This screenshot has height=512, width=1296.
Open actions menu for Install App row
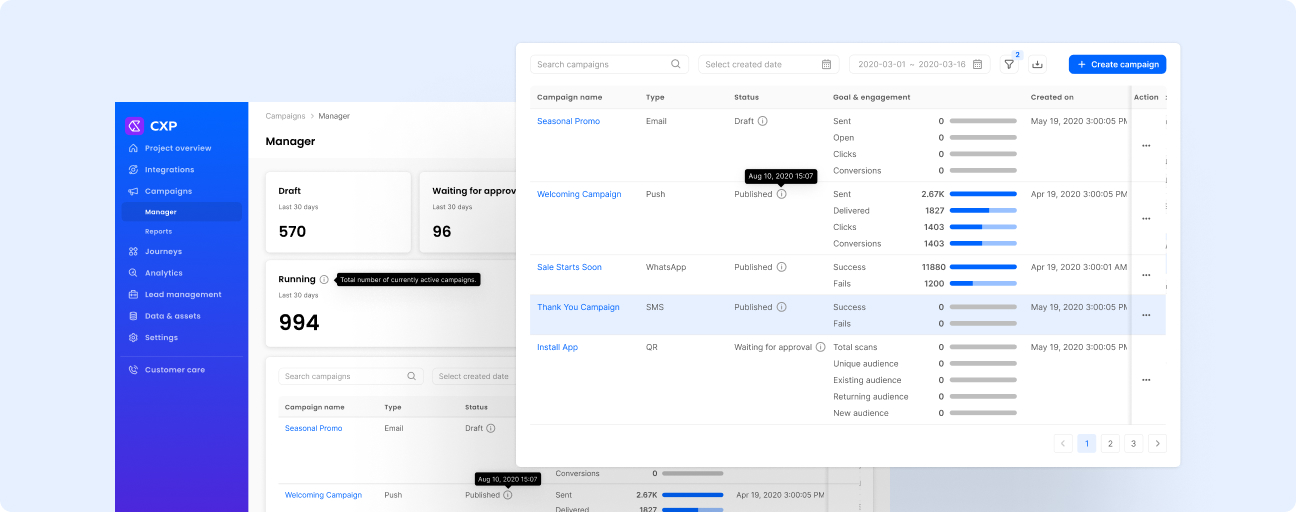(x=1146, y=380)
